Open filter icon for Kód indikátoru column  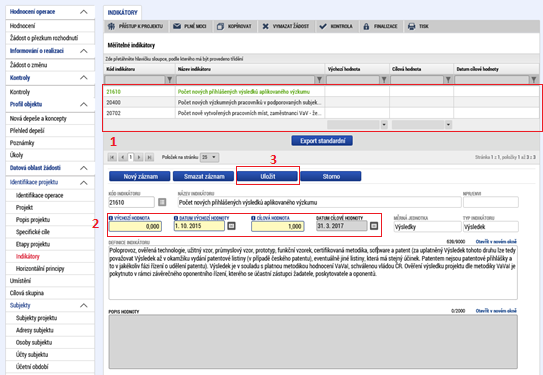click(x=169, y=80)
